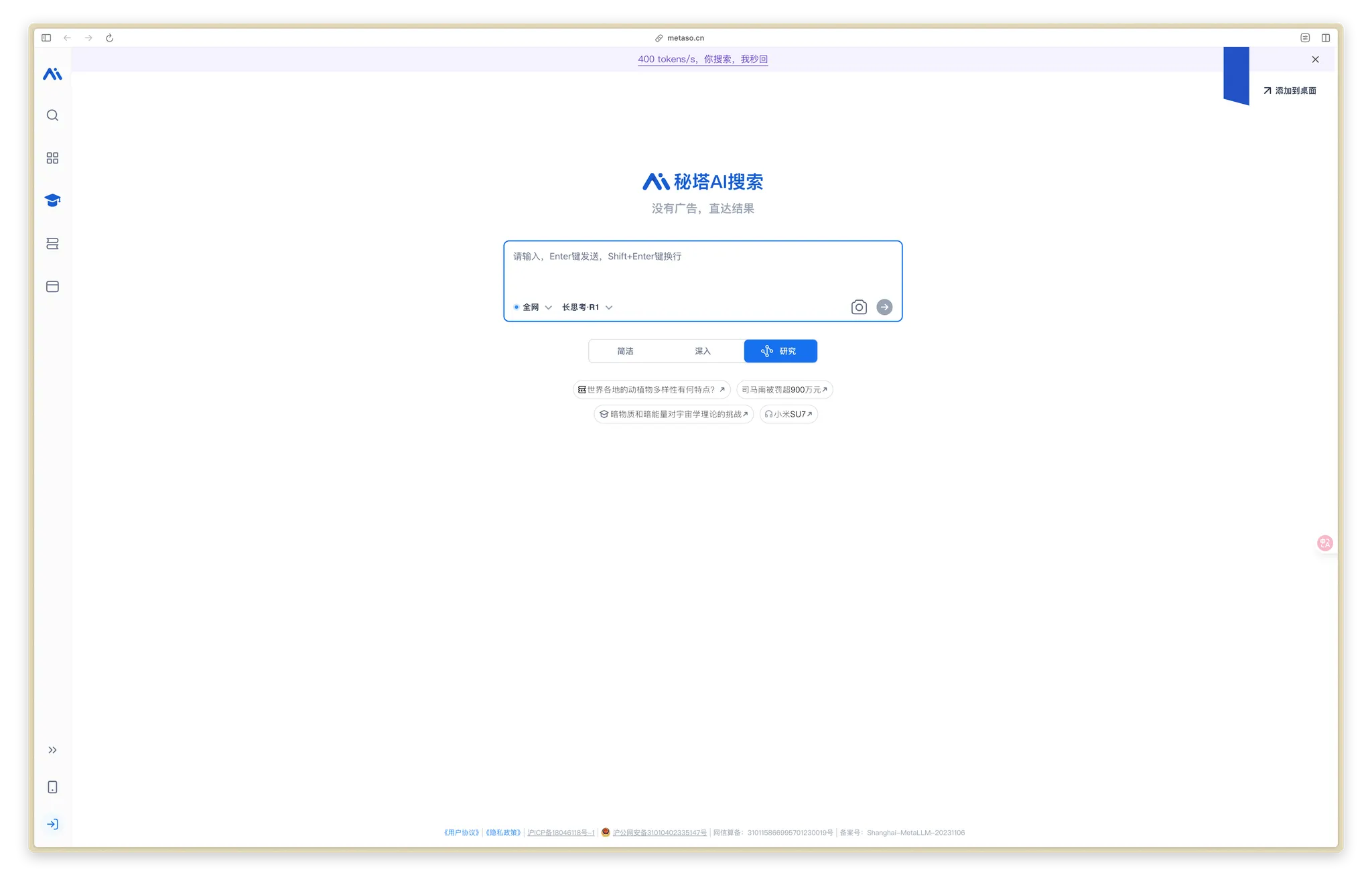1372x887 pixels.
Task: Open camera image search in the input box
Action: point(859,307)
